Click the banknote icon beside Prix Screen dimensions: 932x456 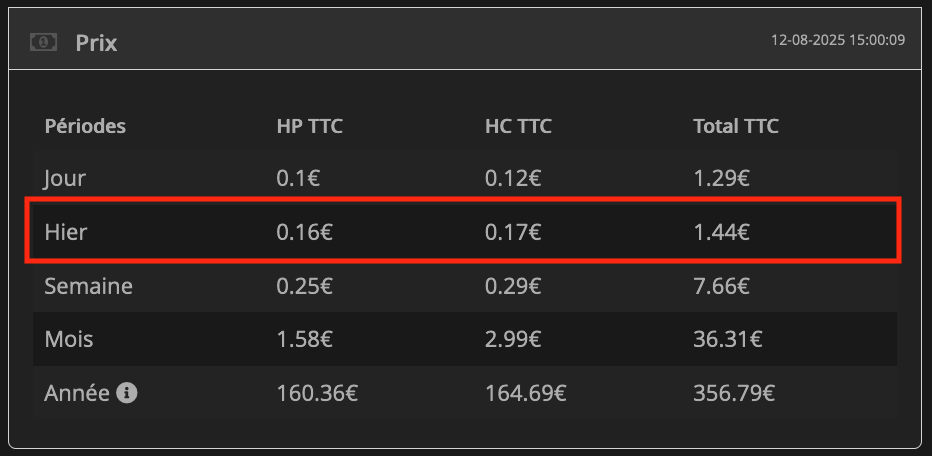(43, 42)
